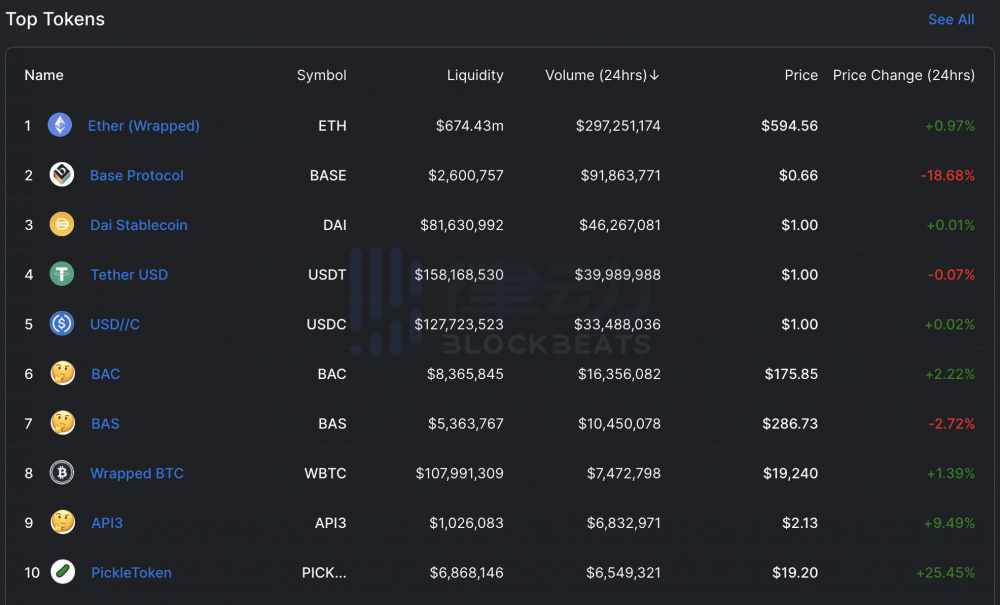Sort the list by Price column
Image resolution: width=1000 pixels, height=605 pixels.
click(x=801, y=75)
